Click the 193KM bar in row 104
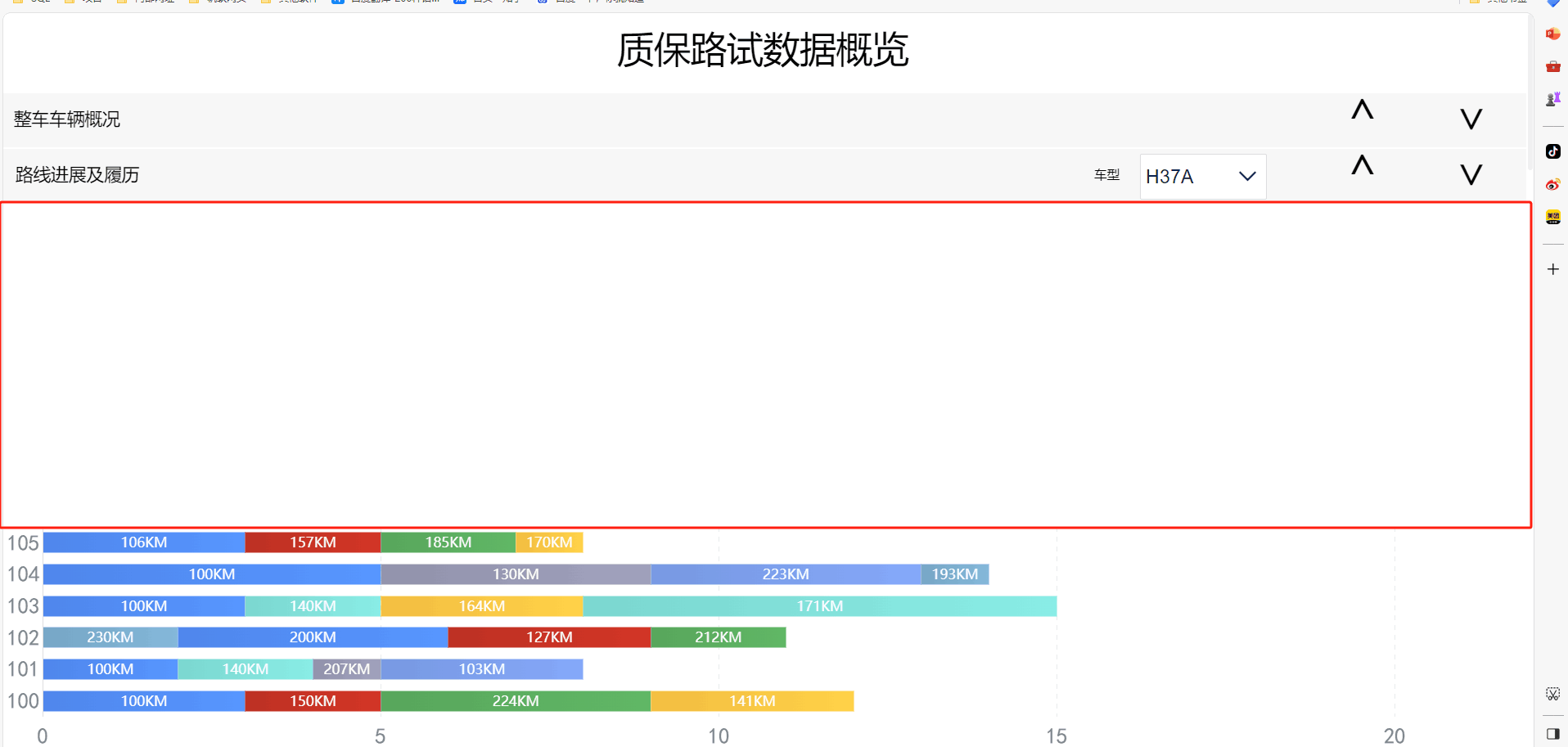Screen dimensions: 1568x747 (954, 574)
